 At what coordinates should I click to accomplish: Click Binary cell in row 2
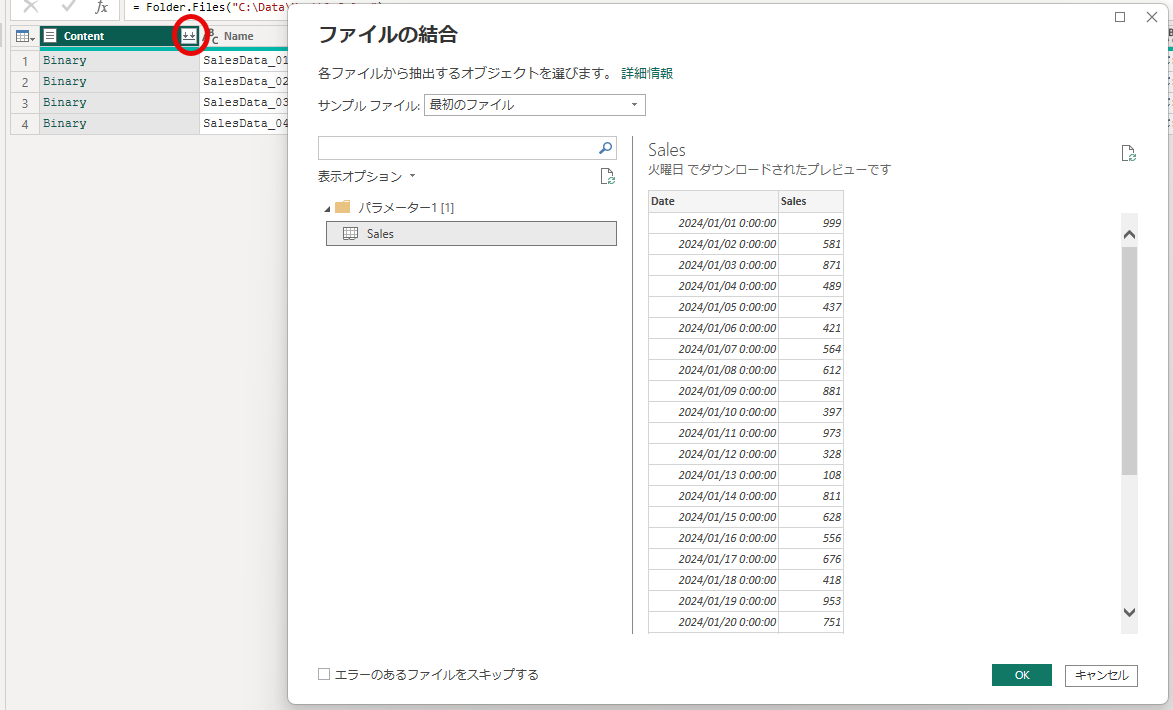(x=120, y=82)
